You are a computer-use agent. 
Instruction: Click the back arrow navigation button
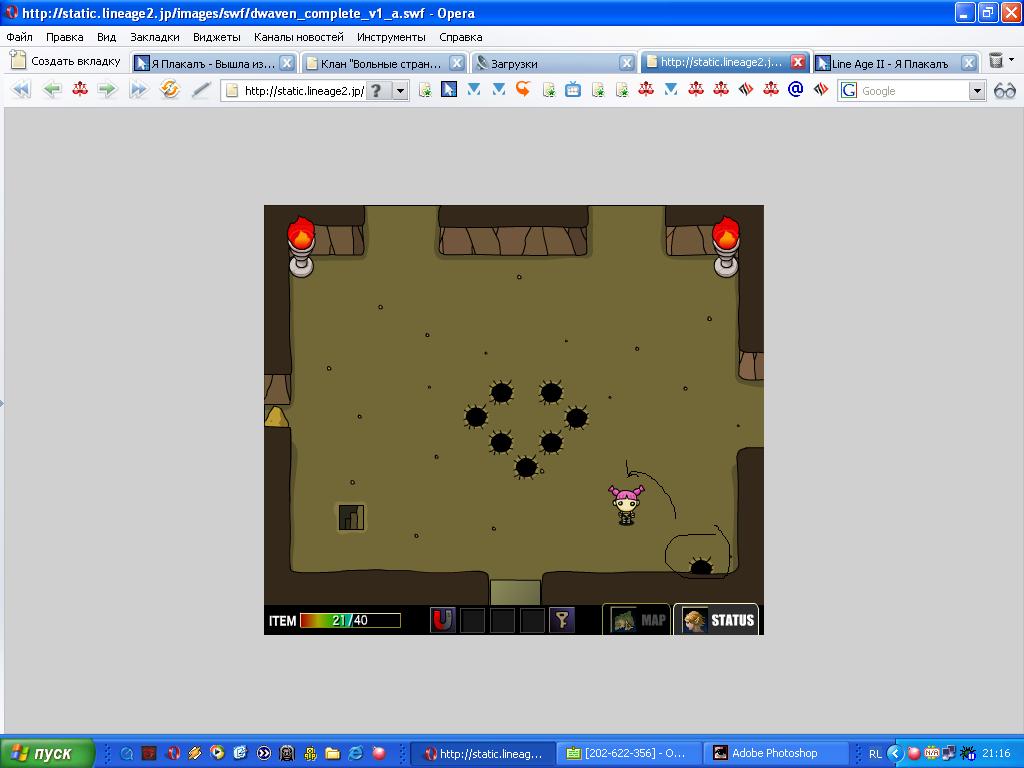[52, 89]
